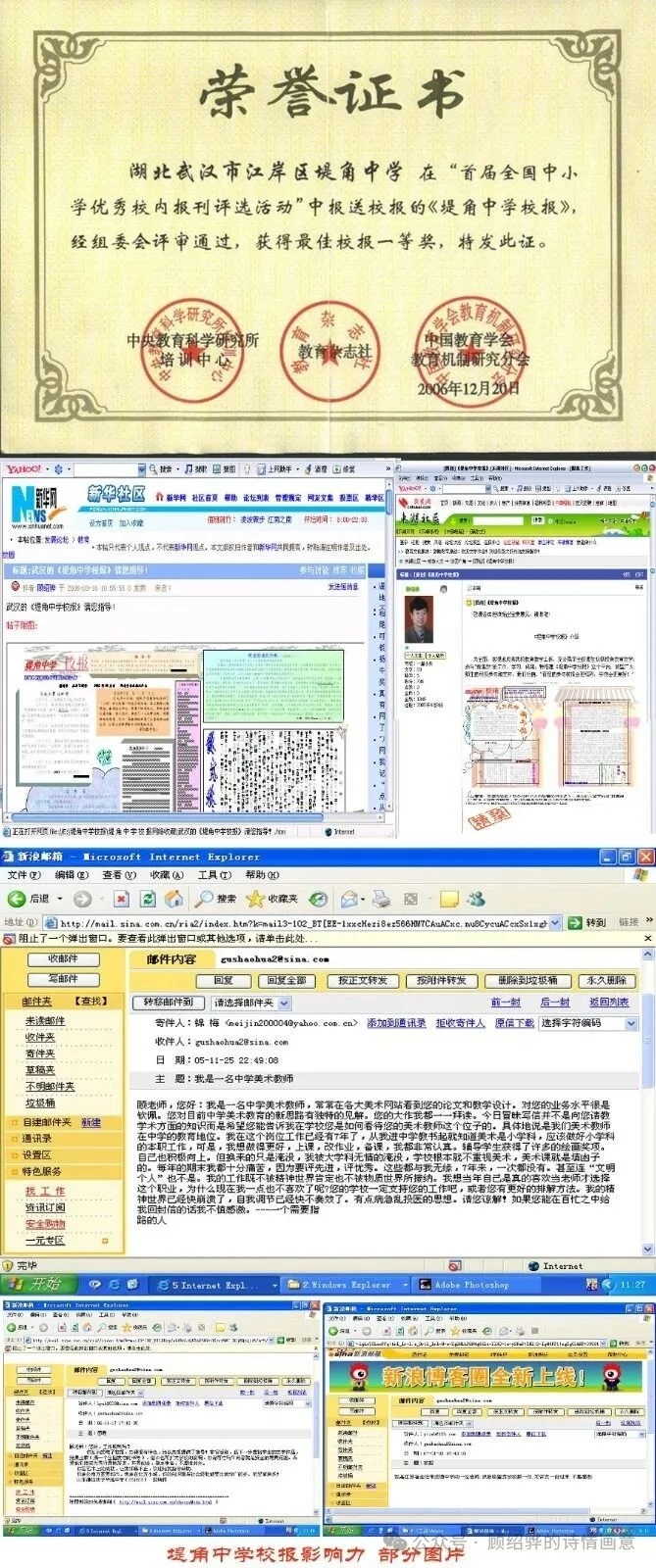Viewport: 656px width, 1568px height.
Task: Open Favorites star in toolbar
Action: tap(256, 899)
